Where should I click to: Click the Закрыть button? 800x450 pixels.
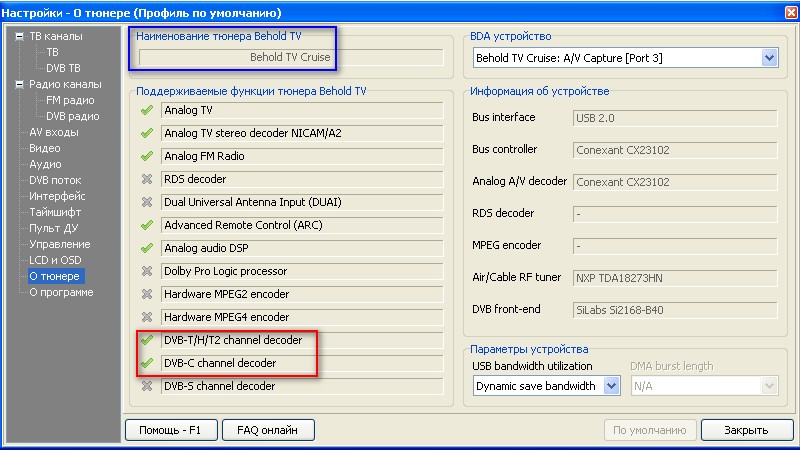pos(746,430)
